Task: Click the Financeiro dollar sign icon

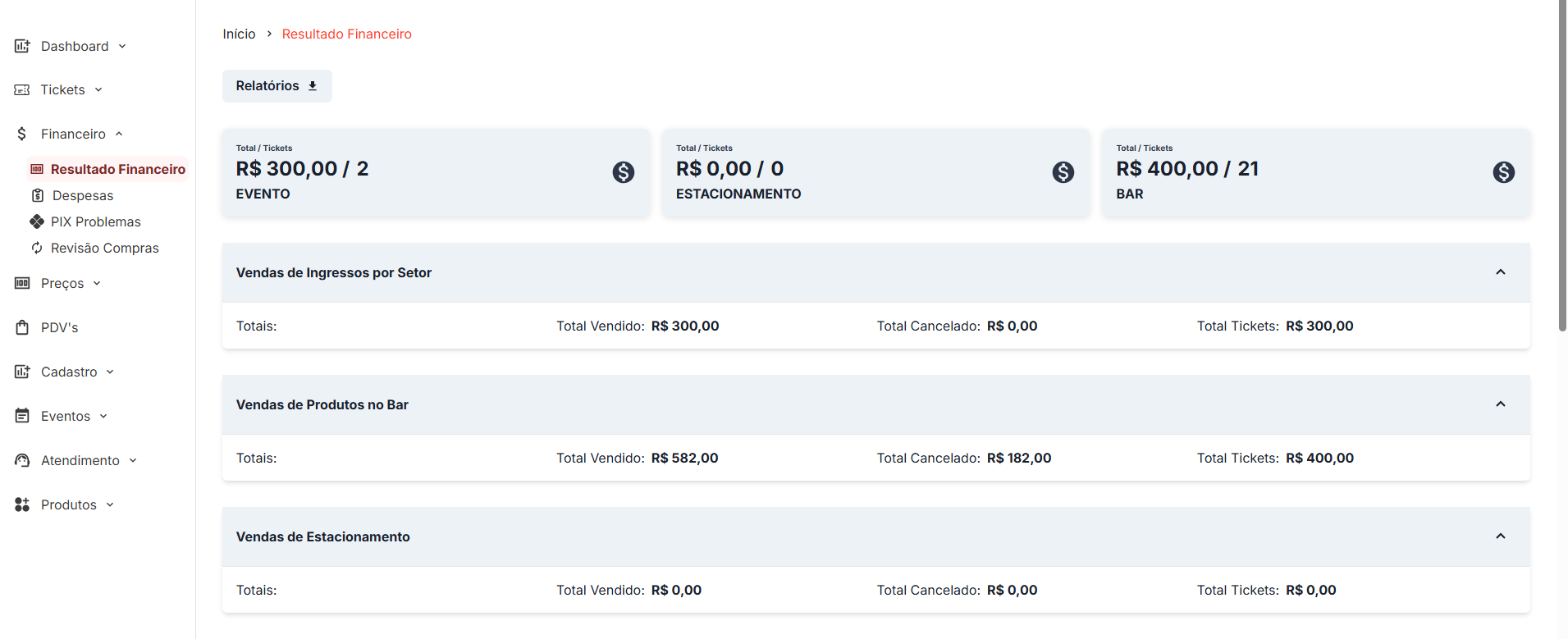Action: [22, 134]
